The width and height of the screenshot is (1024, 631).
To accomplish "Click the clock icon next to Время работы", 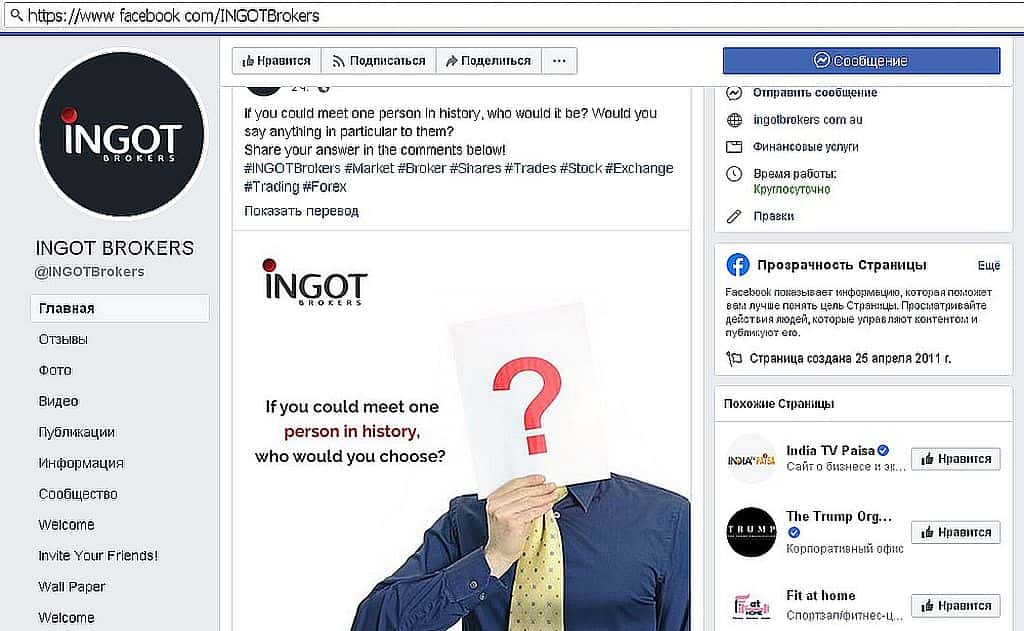I will 734,174.
